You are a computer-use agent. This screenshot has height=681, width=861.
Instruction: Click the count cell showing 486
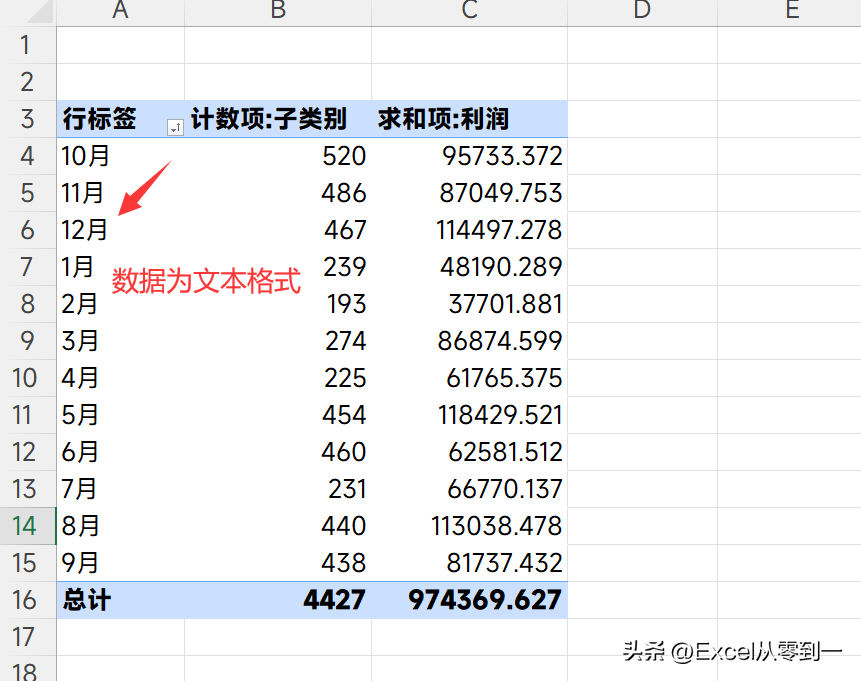point(278,193)
